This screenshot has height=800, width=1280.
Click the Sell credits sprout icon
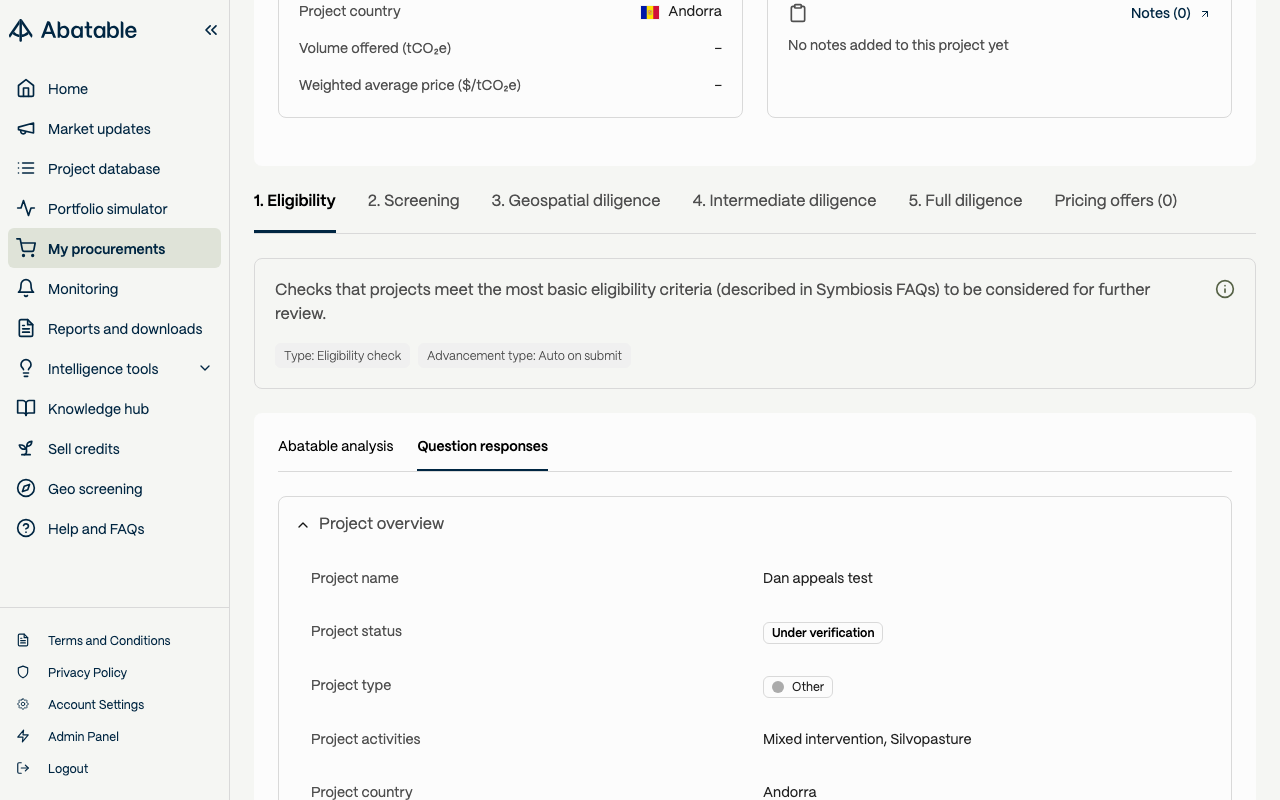point(27,449)
